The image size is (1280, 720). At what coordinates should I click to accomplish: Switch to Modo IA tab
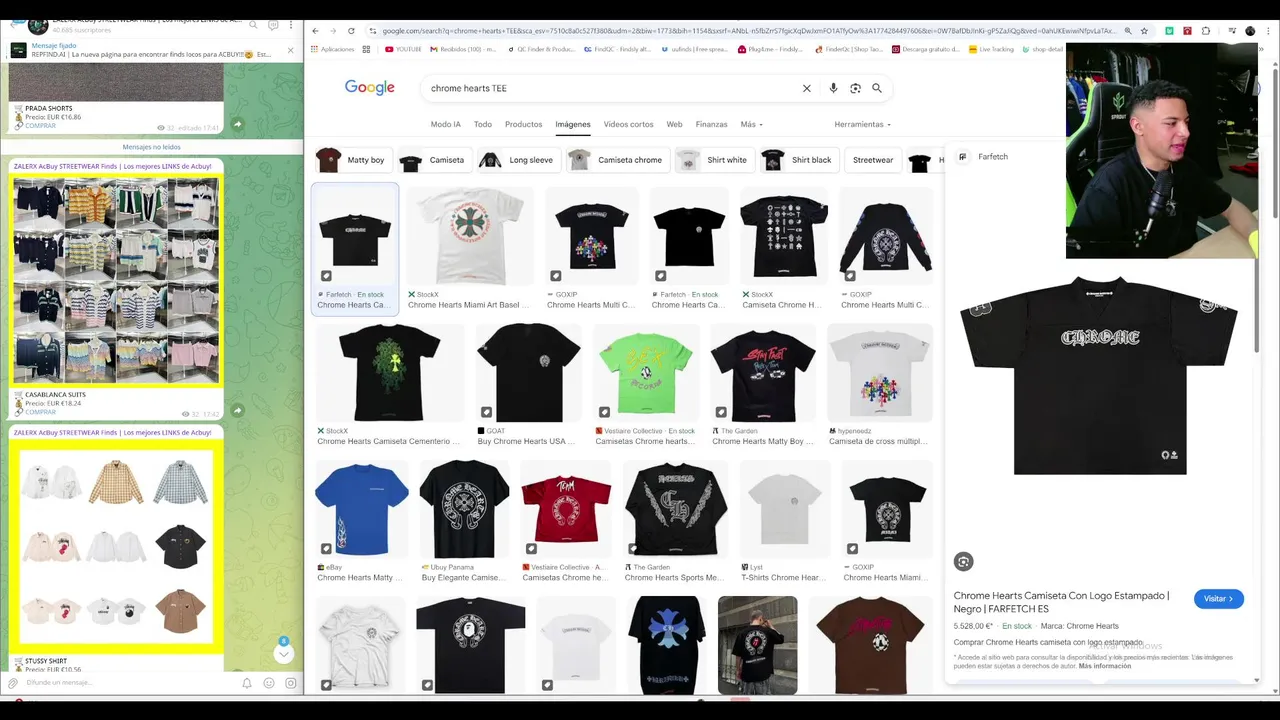tap(446, 124)
